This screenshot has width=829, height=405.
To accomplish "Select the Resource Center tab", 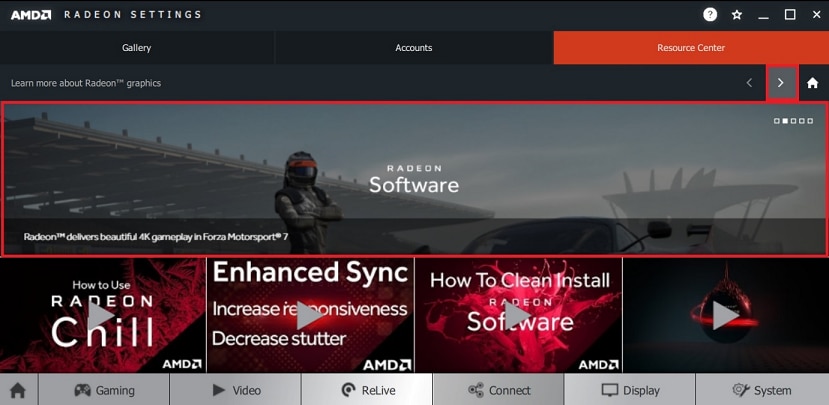I will [x=691, y=48].
